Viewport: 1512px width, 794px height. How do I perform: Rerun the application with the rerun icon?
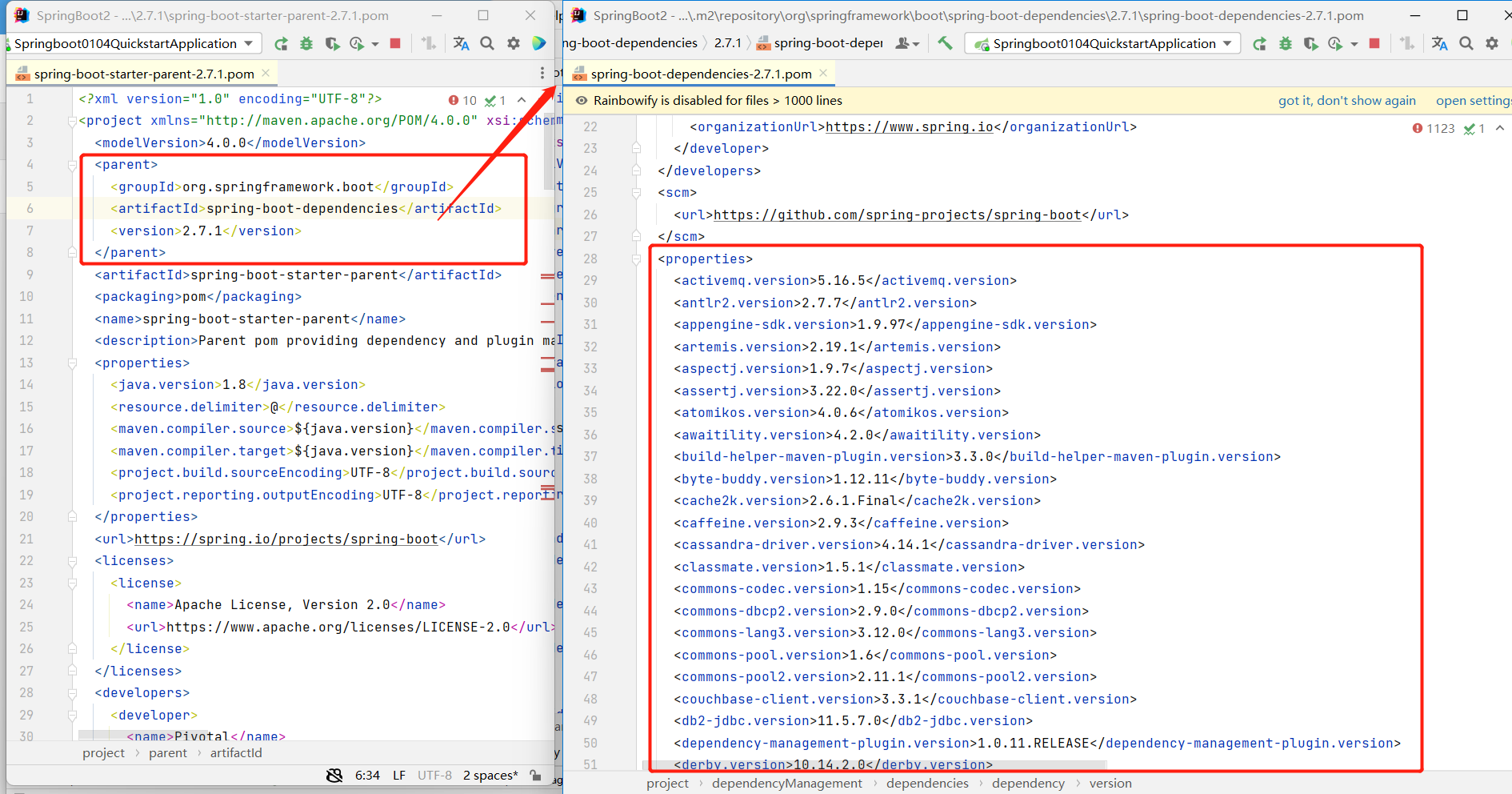tap(1259, 43)
